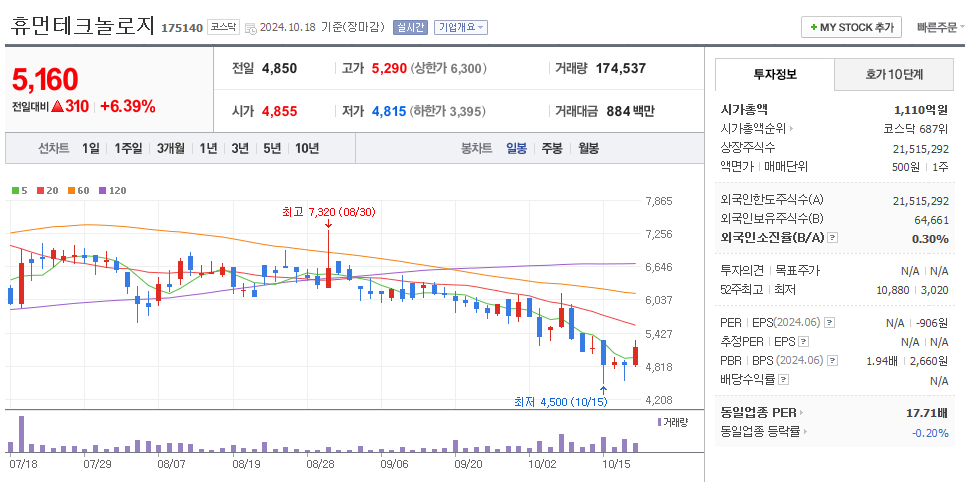This screenshot has width=972, height=482.
Task: Click the orange 60-day moving average legend
Action: point(78,191)
